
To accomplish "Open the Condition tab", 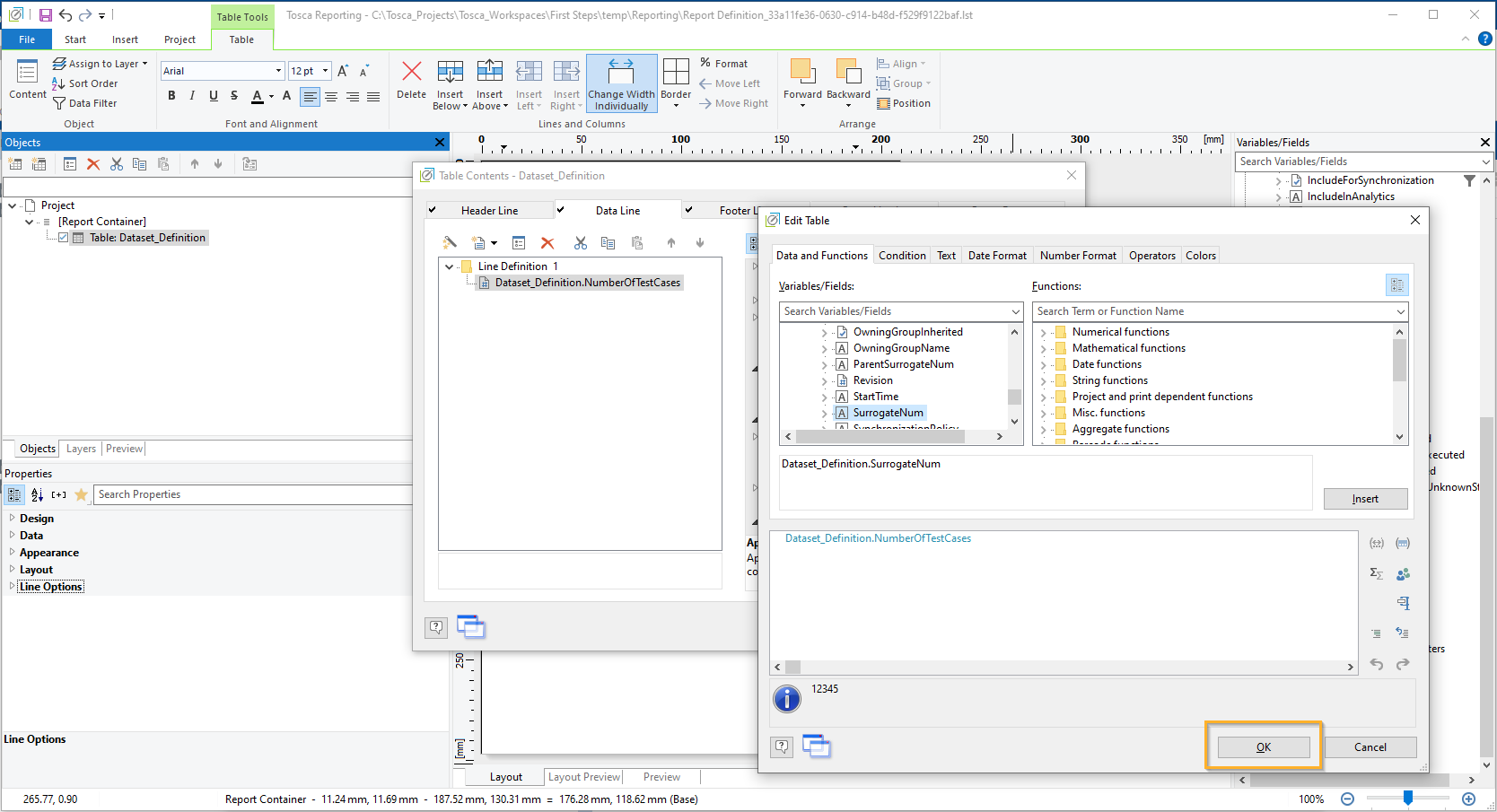I will (902, 256).
